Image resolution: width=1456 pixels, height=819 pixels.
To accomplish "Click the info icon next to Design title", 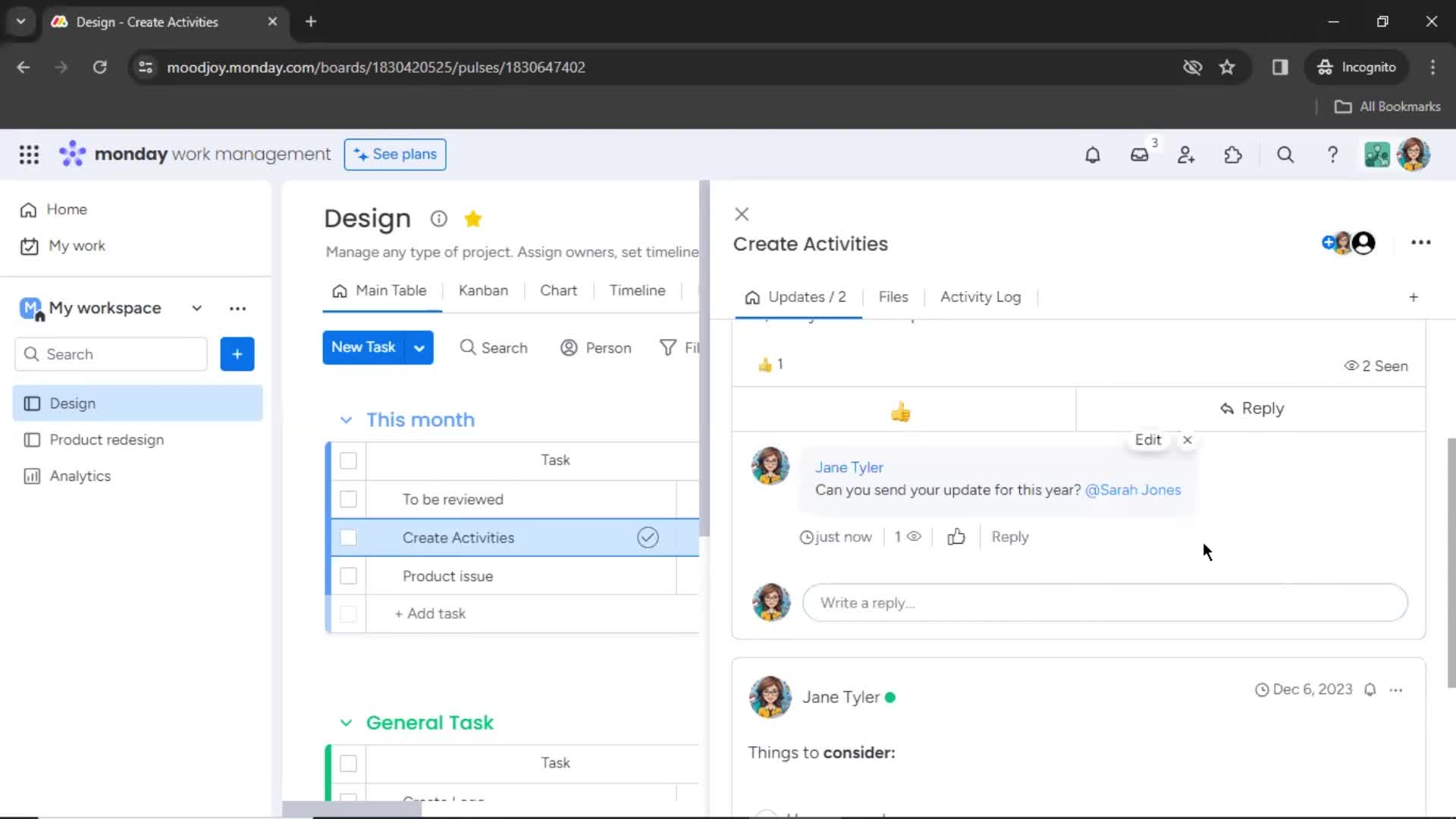I will tap(440, 218).
